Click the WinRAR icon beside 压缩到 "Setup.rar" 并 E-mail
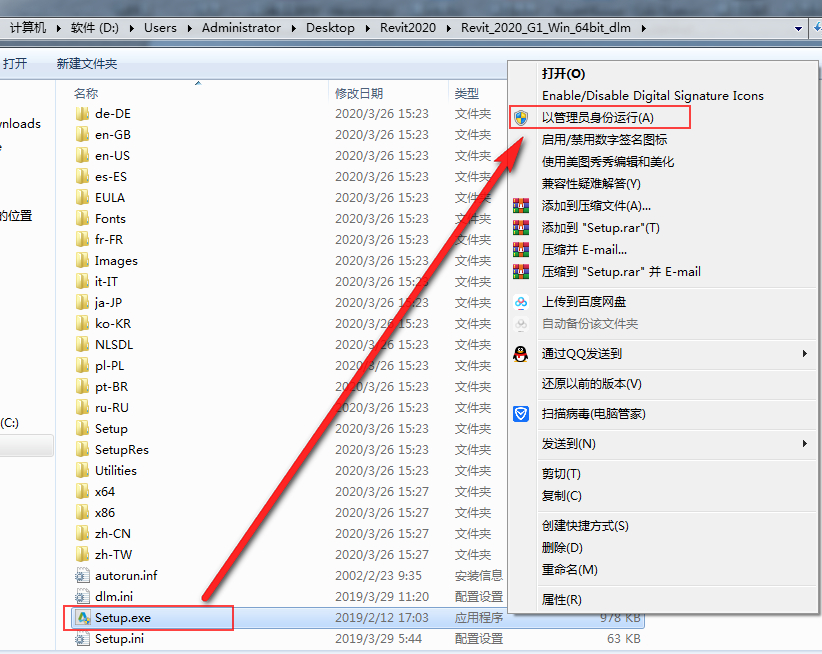The width and height of the screenshot is (822, 654). tap(521, 272)
